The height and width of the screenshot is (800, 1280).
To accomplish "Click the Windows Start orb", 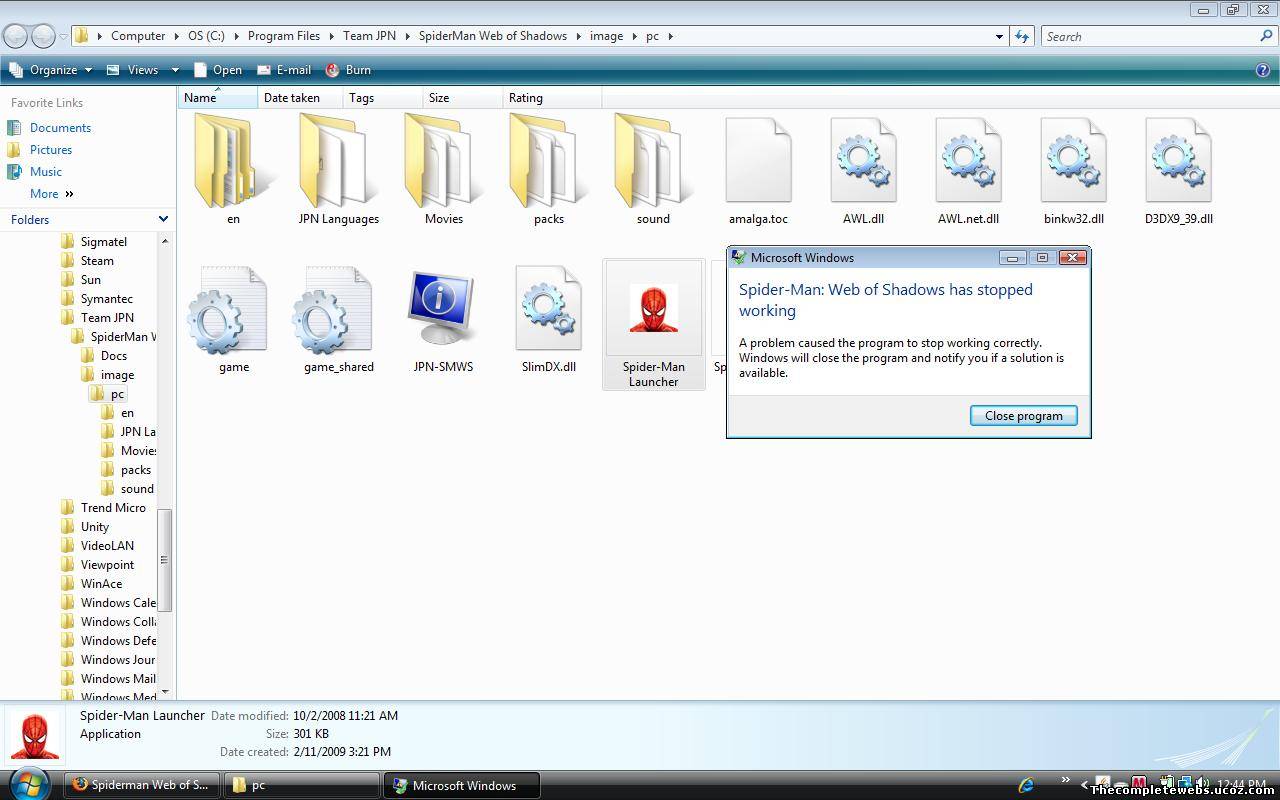I will coord(28,783).
